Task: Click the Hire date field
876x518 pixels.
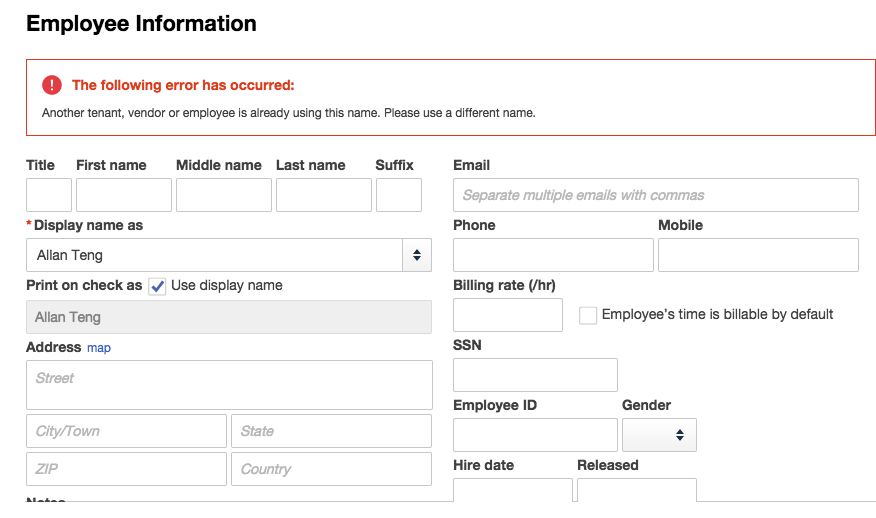Action: click(513, 490)
